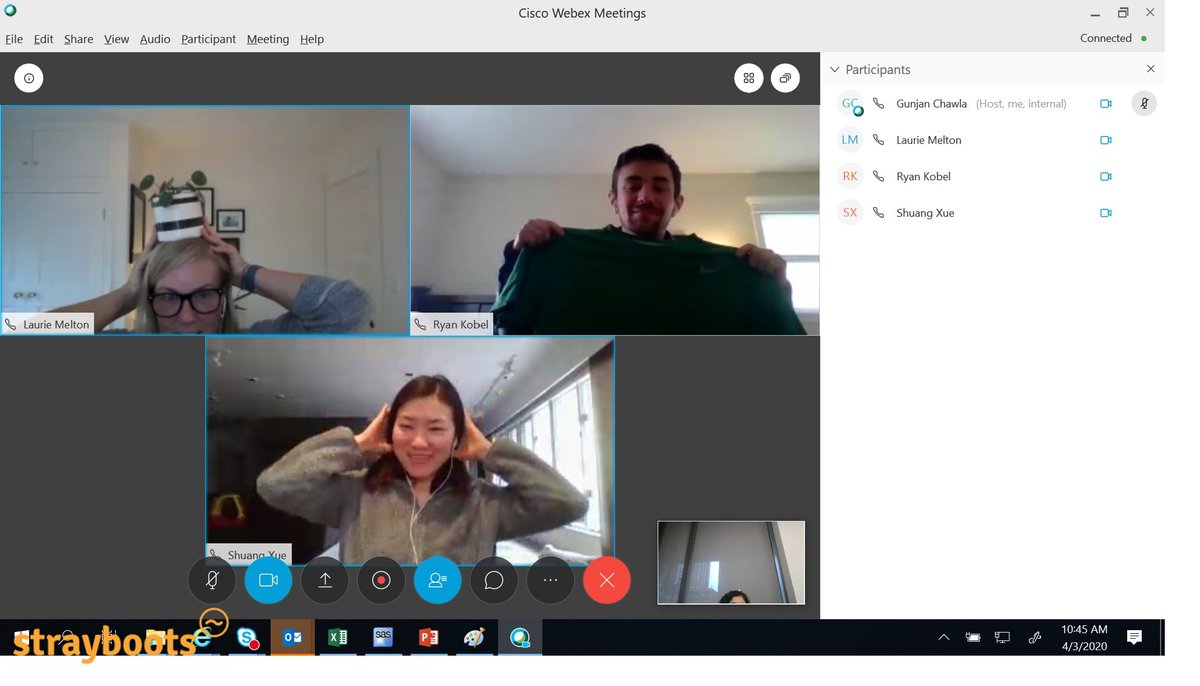The width and height of the screenshot is (1200, 686).
Task: Open the Edit menu
Action: [x=43, y=39]
